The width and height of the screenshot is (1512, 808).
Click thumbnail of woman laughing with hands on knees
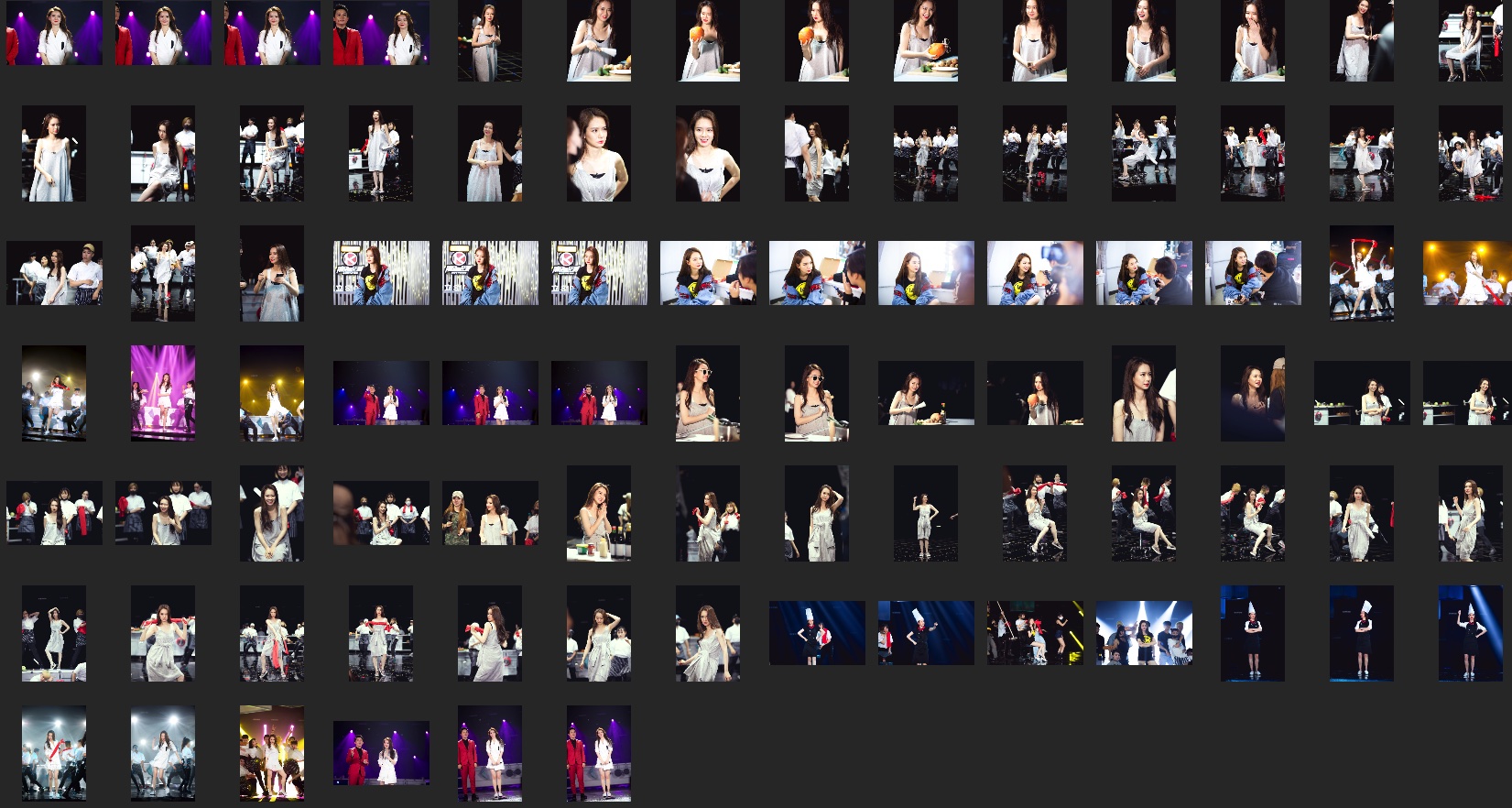tap(272, 513)
